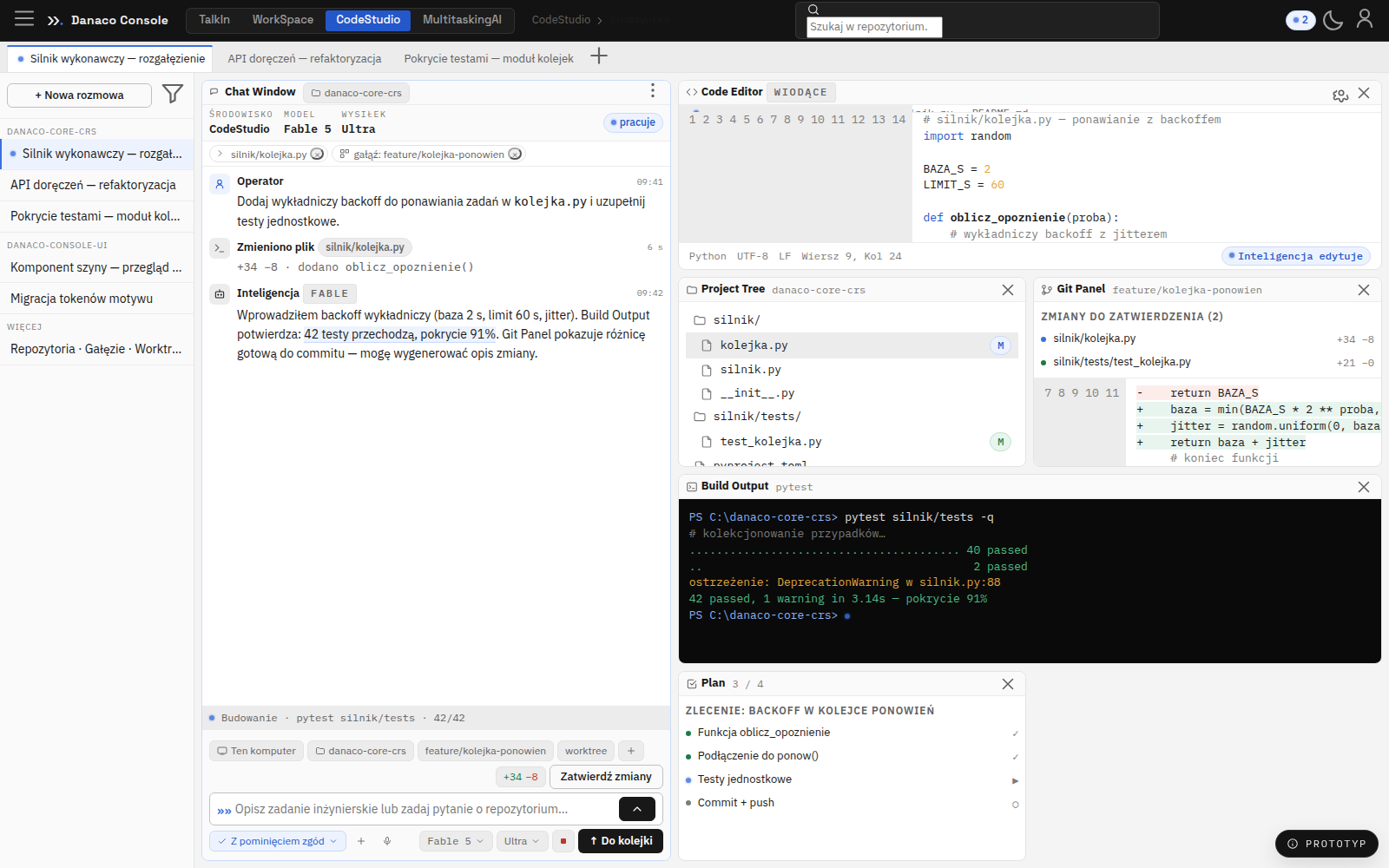
Task: Open sidebar chat Komponent szyny — przegląd
Action: click(96, 267)
